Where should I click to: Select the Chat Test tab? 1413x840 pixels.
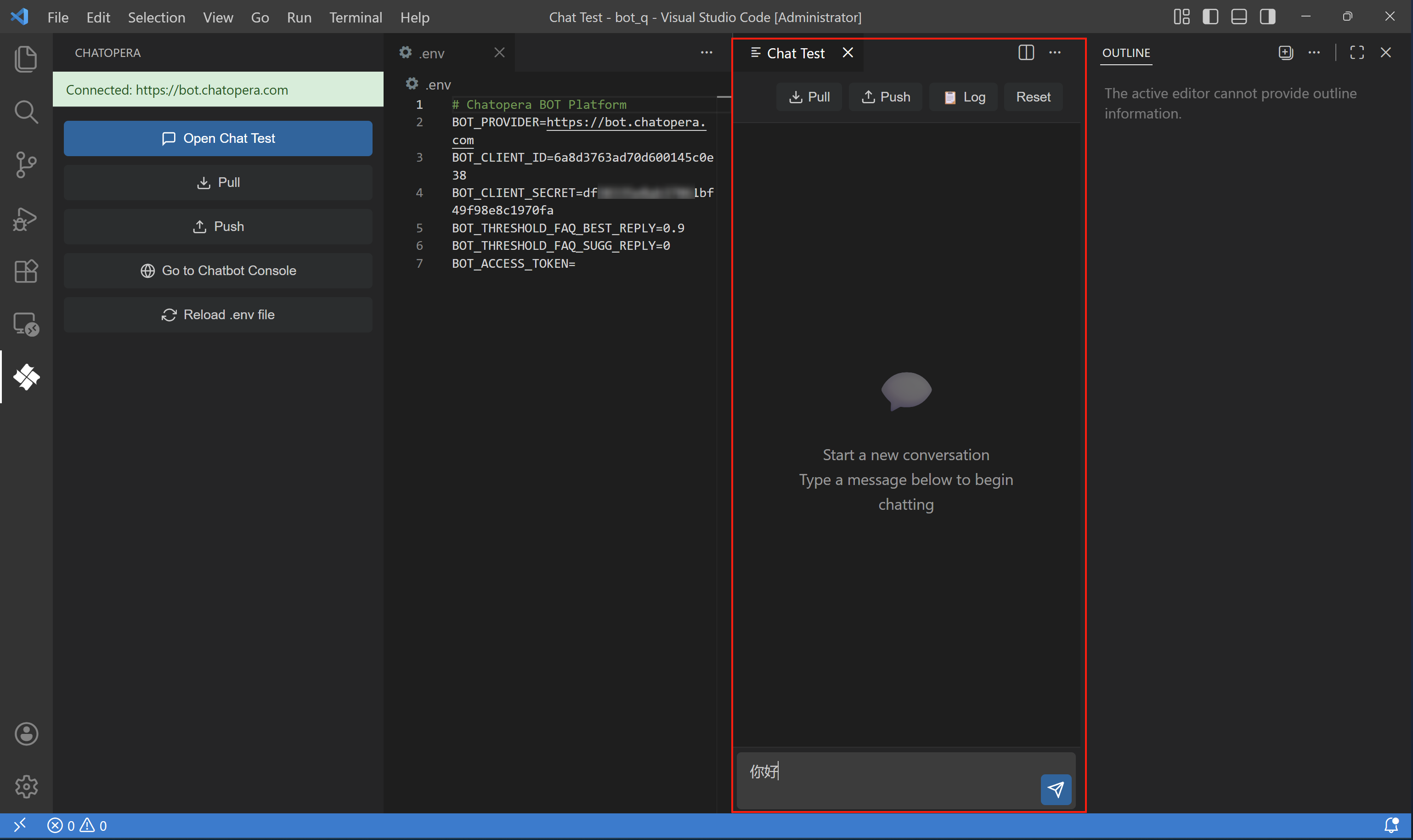(798, 53)
